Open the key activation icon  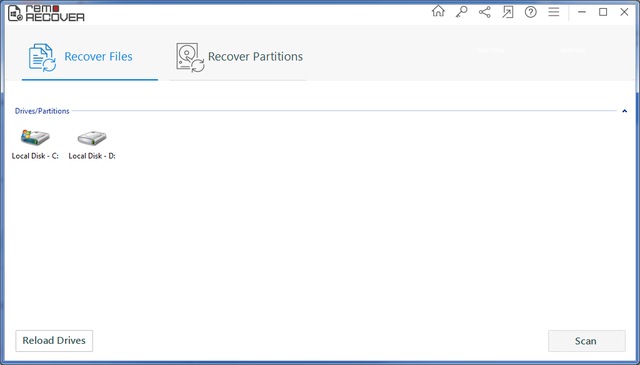[x=461, y=12]
